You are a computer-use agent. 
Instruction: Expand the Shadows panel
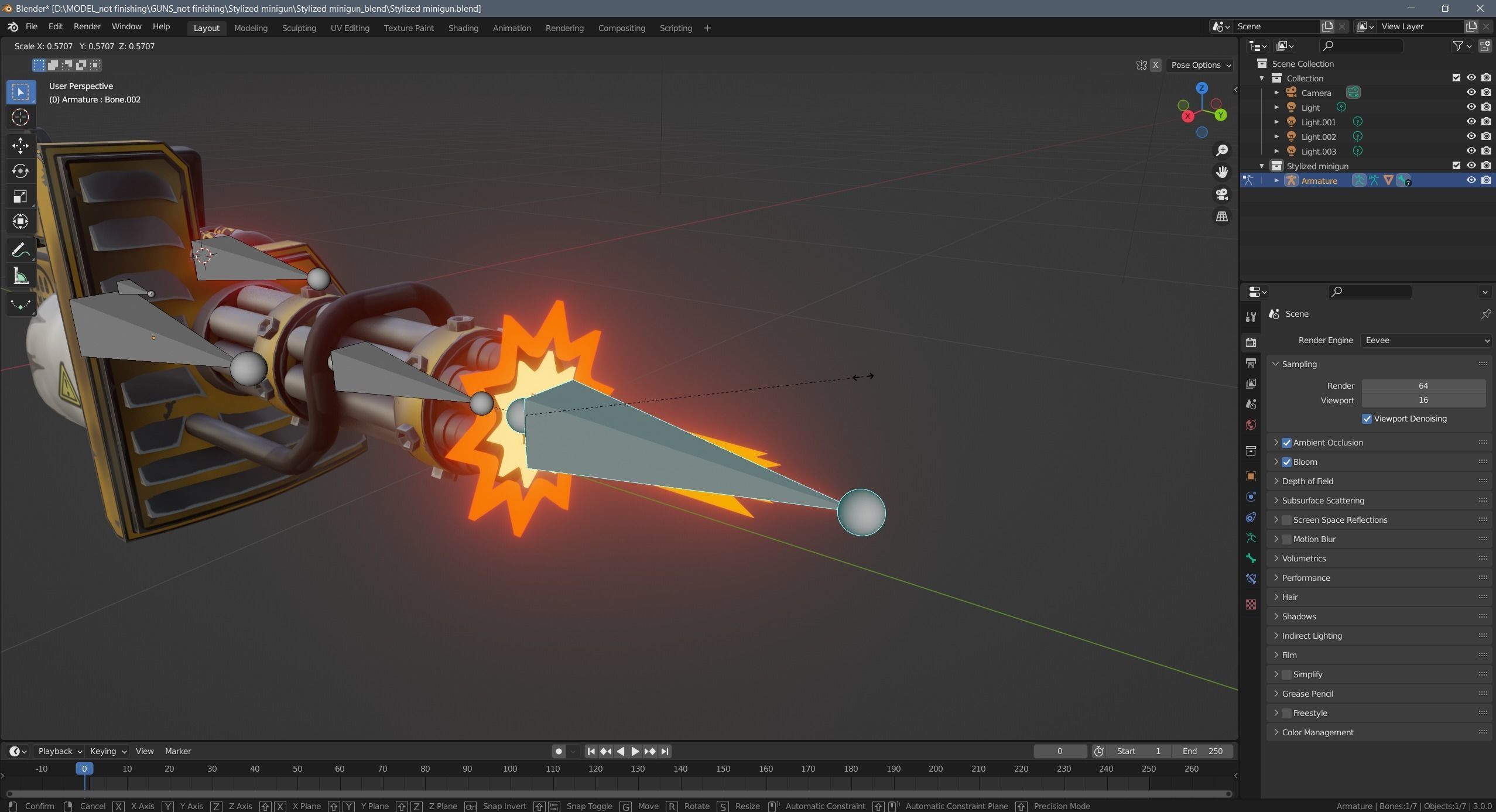(1379, 616)
